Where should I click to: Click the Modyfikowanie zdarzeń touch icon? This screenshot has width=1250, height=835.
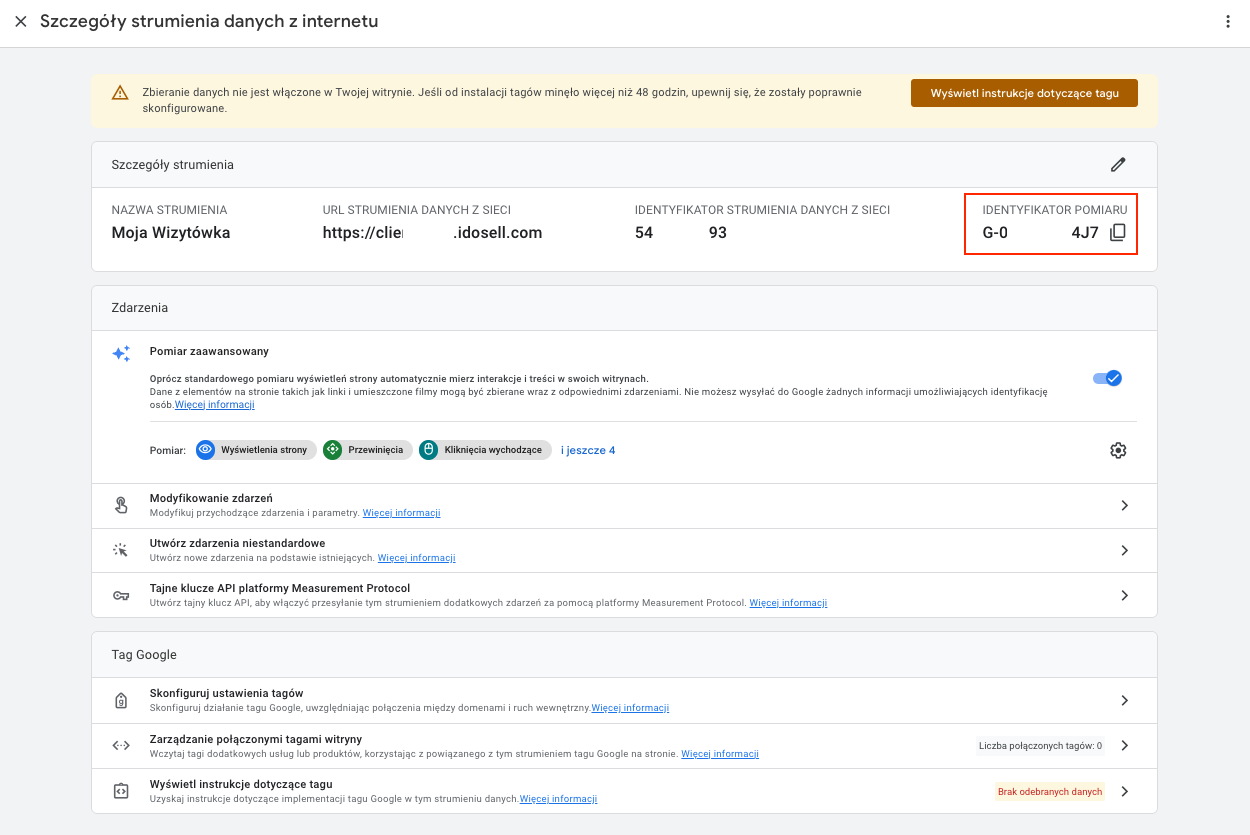coord(121,506)
